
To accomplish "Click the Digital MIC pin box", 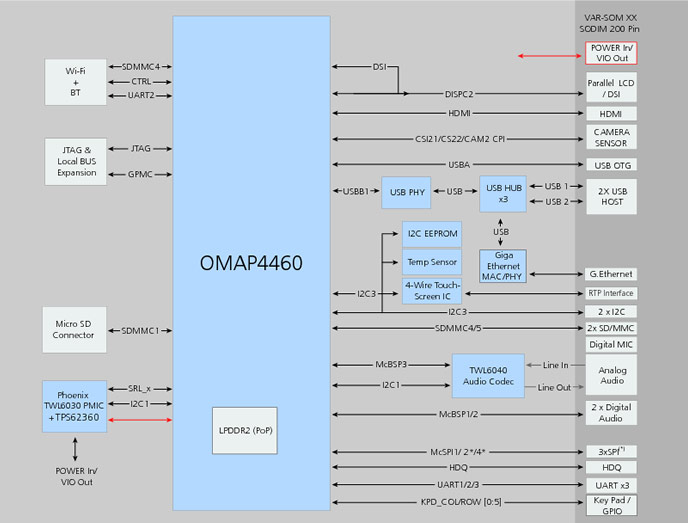I will click(x=611, y=344).
